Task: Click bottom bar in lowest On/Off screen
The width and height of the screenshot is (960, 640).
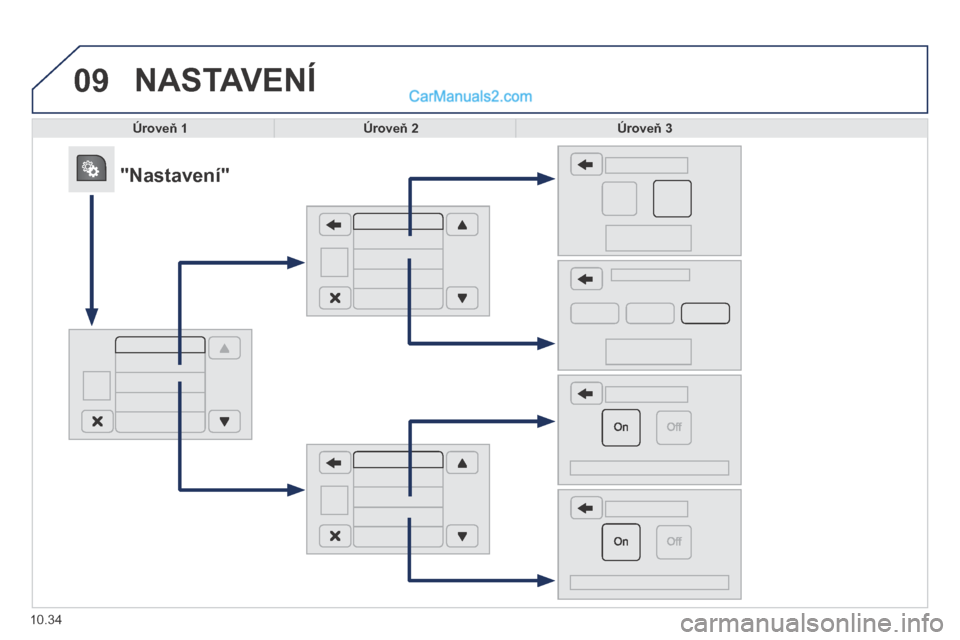Action: click(x=650, y=582)
